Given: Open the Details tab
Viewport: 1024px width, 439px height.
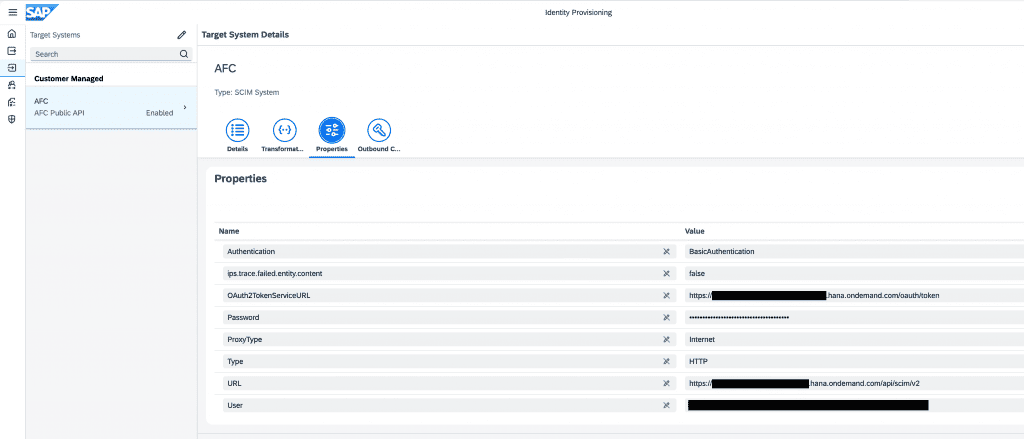Looking at the screenshot, I should point(237,136).
